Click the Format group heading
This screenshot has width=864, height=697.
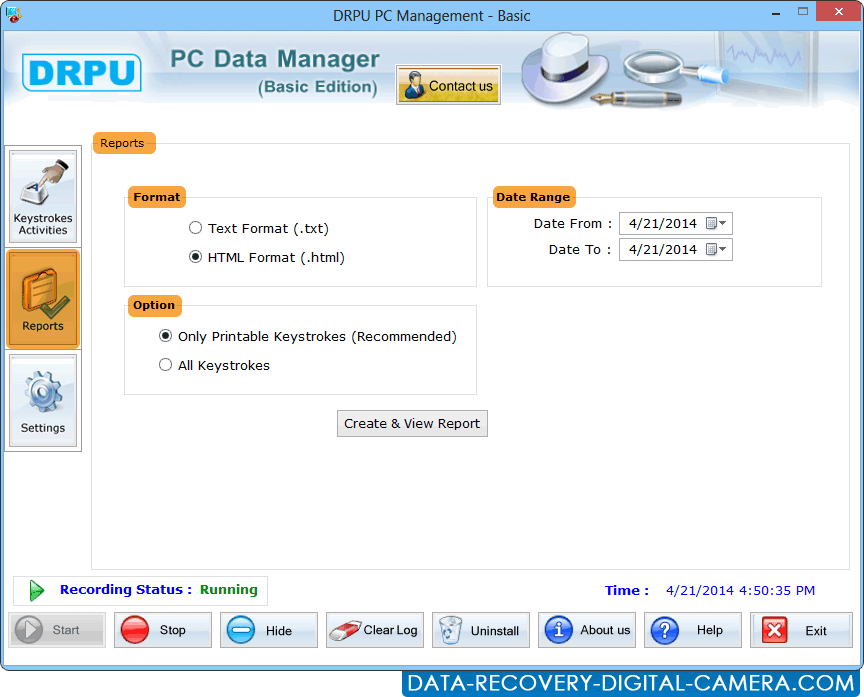tap(156, 197)
